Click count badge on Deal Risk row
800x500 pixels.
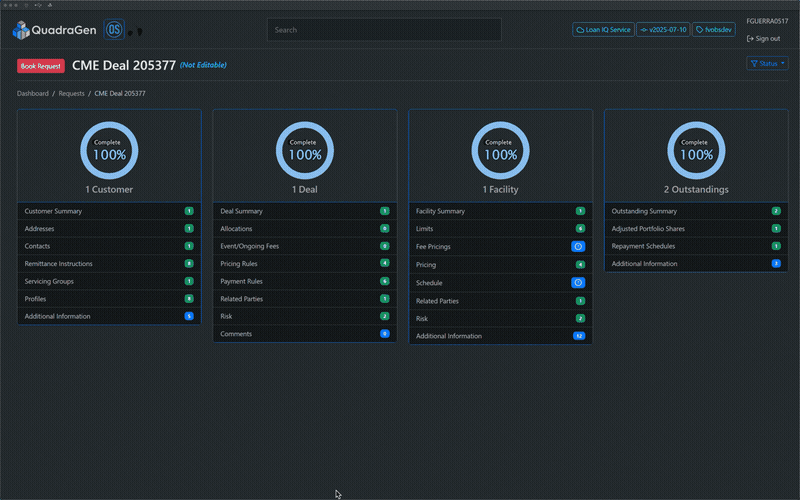coord(385,316)
